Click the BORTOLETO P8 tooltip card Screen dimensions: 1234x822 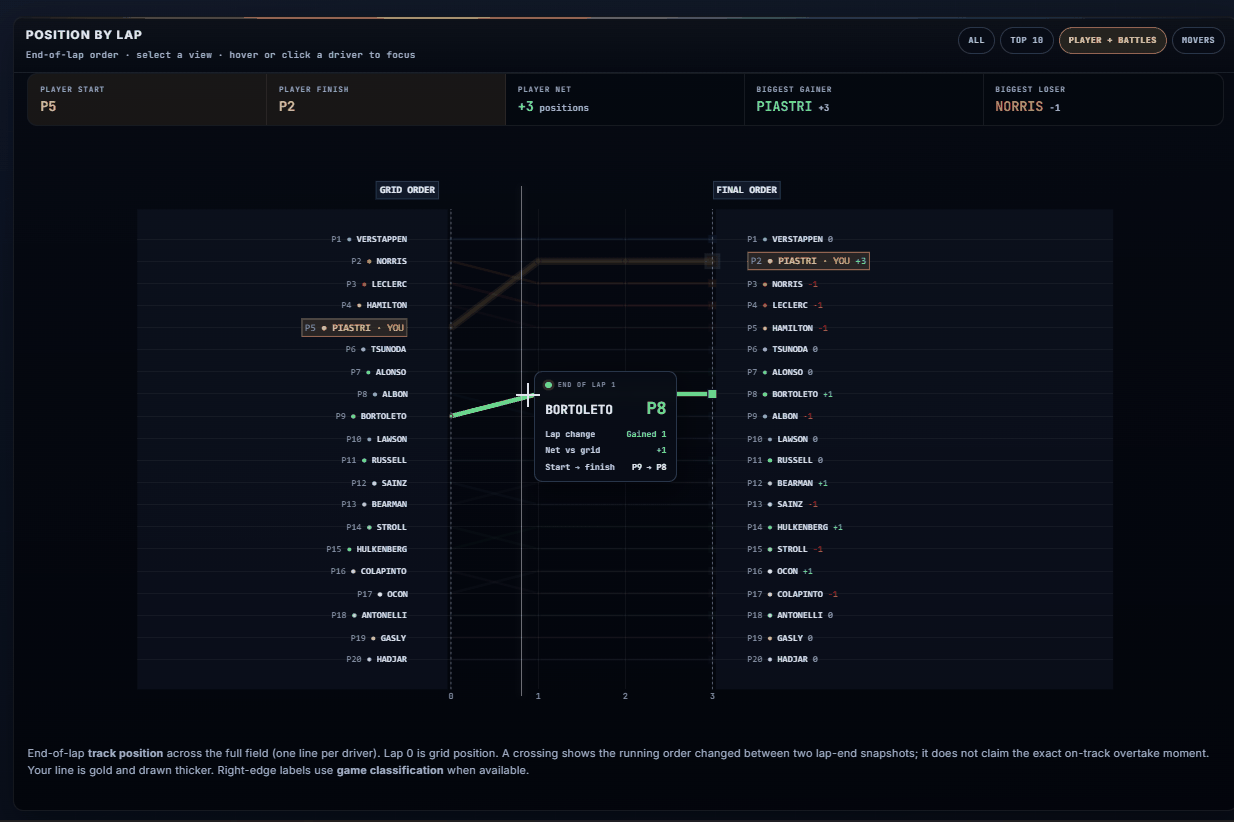[x=605, y=427]
